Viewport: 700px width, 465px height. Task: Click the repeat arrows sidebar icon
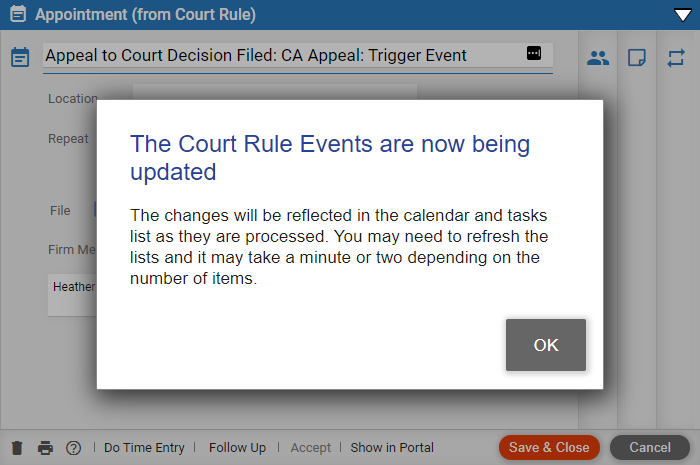[676, 58]
